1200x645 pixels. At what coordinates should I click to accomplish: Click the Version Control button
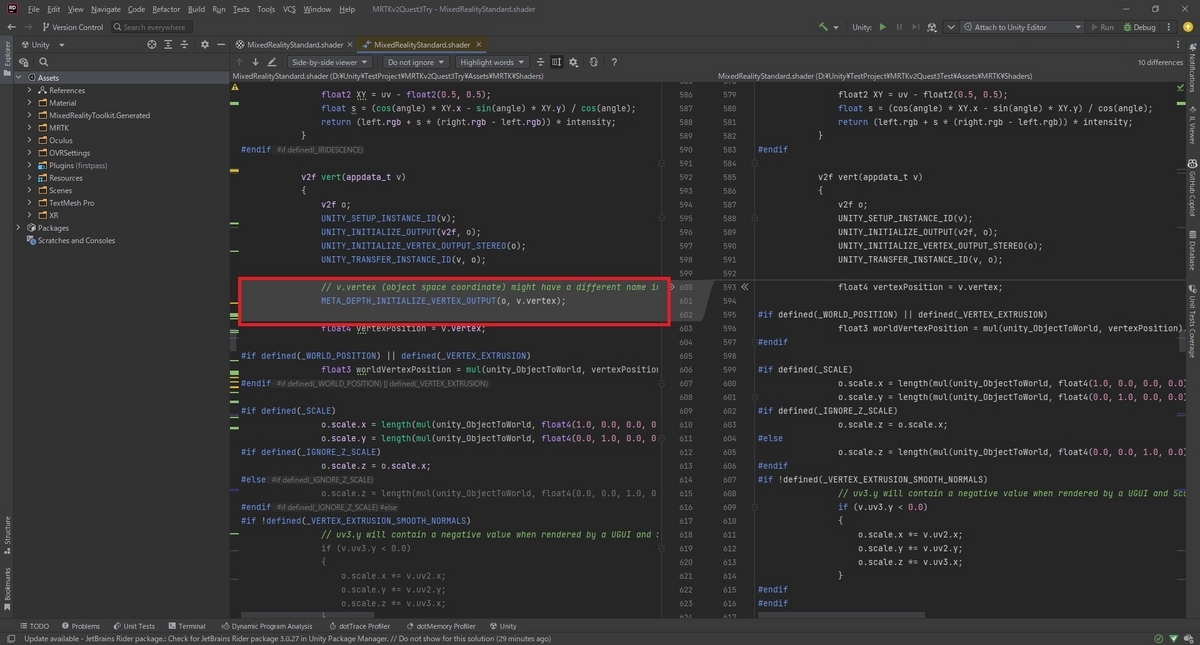click(72, 27)
